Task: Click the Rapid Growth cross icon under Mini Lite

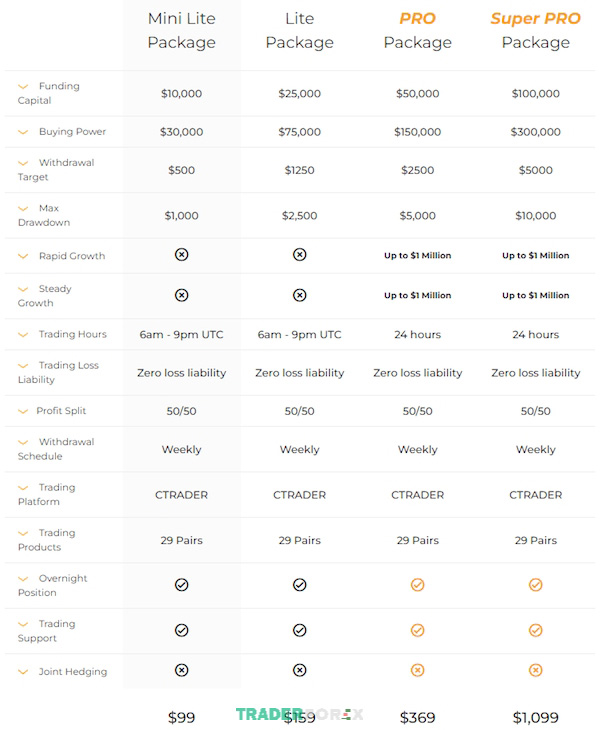Action: click(x=182, y=255)
